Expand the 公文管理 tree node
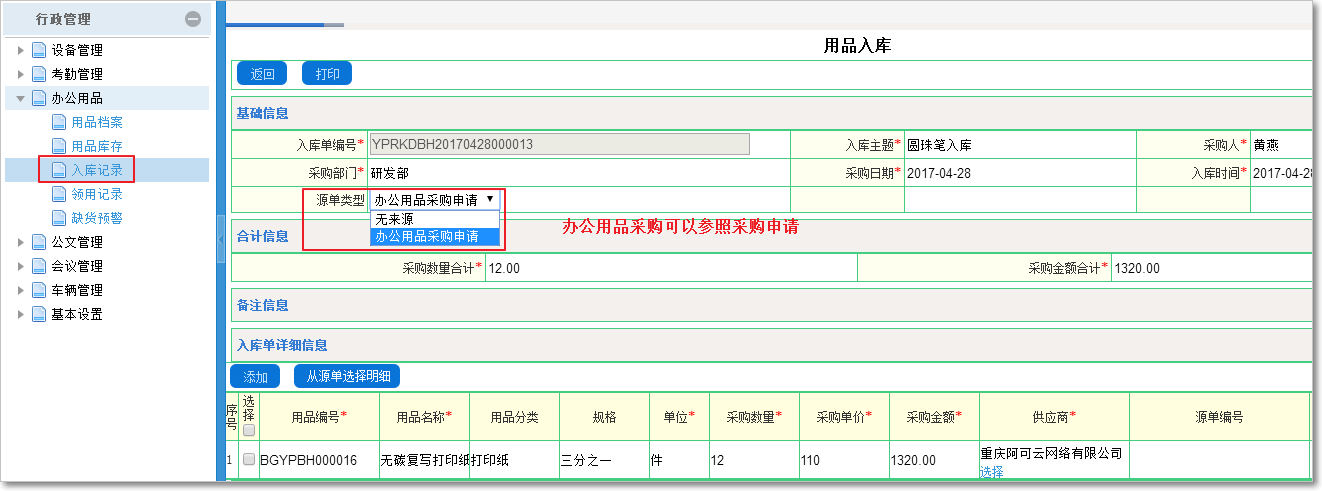Image resolution: width=1322 pixels, height=491 pixels. [x=21, y=242]
